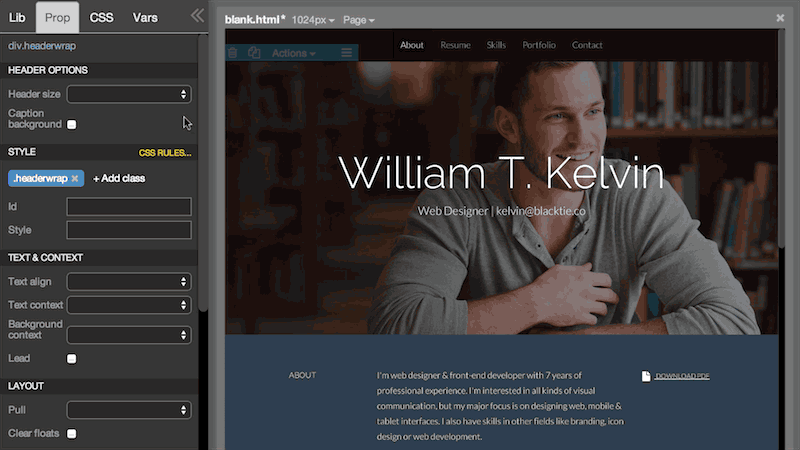
Task: Open the Text align dropdown
Action: click(x=129, y=282)
